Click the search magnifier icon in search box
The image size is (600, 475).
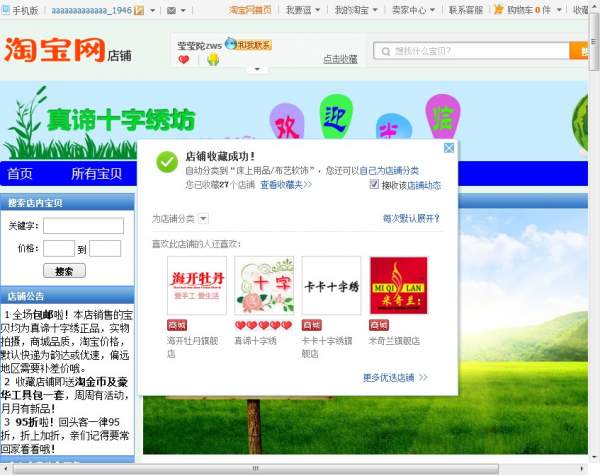tap(386, 51)
